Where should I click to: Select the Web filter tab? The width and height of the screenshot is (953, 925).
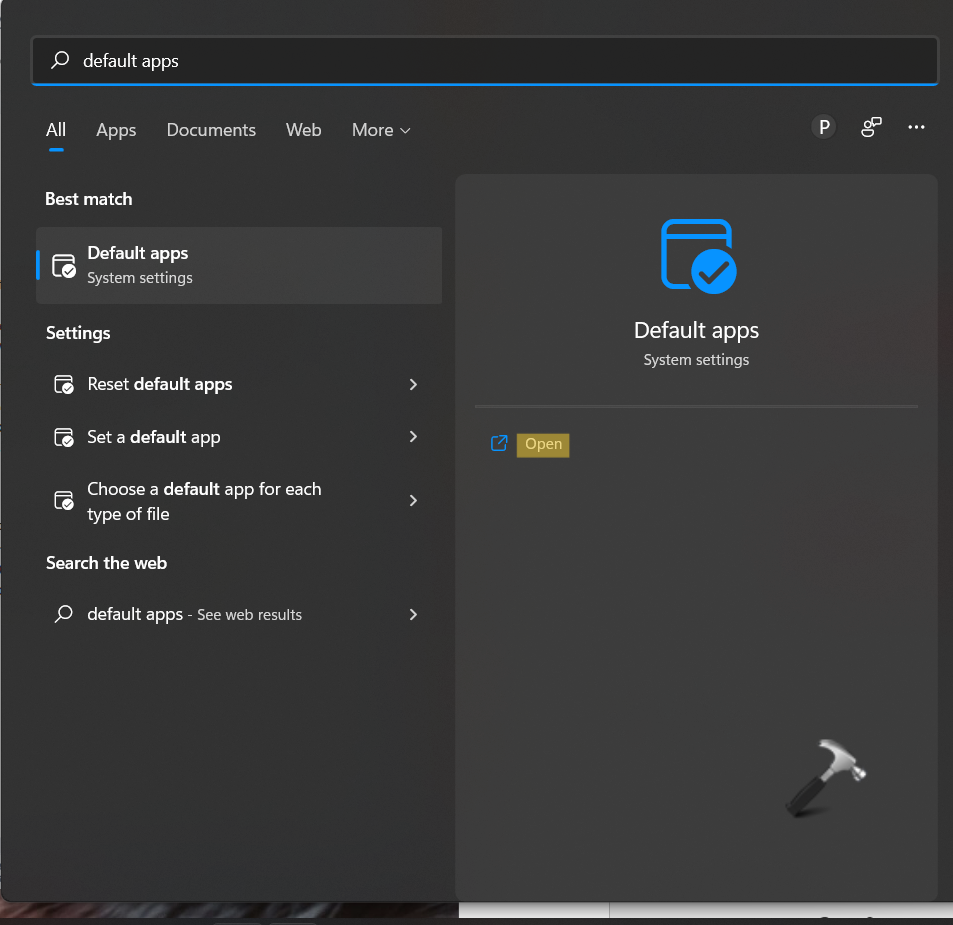[303, 130]
